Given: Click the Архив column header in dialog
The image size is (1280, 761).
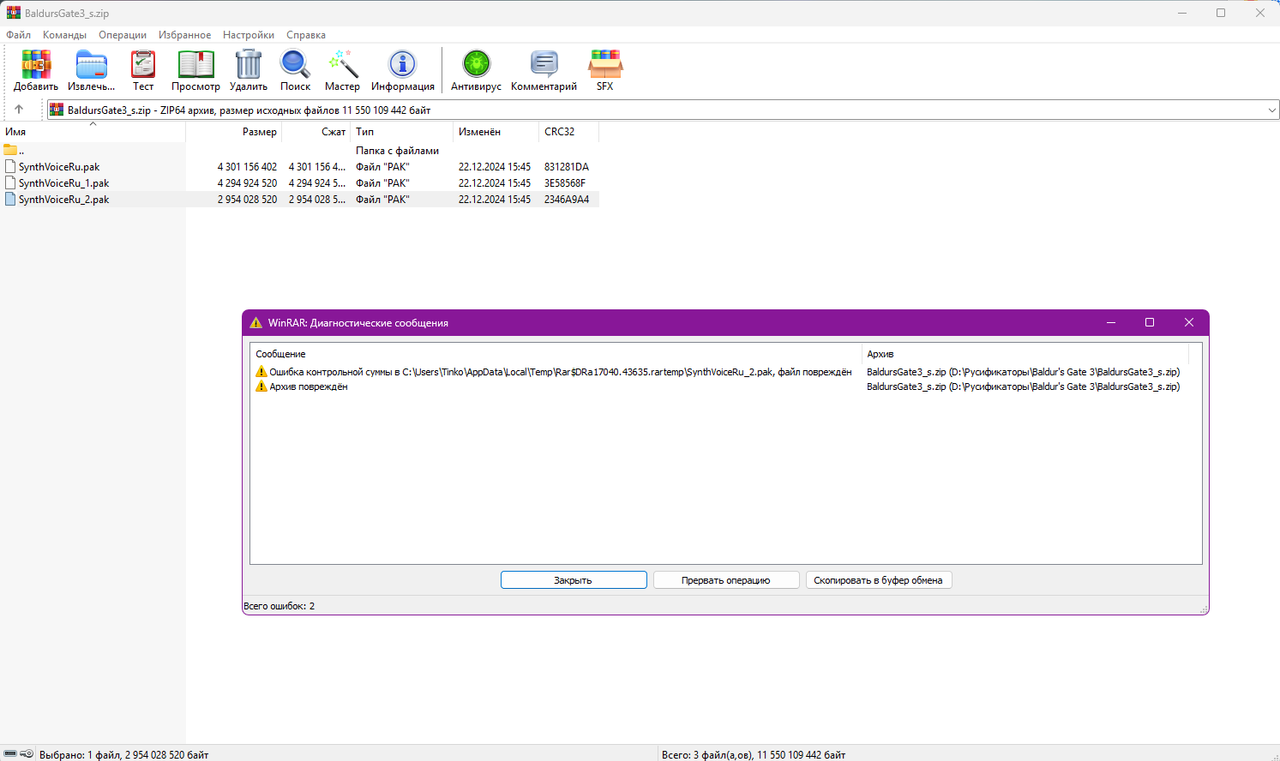Looking at the screenshot, I should click(1026, 354).
